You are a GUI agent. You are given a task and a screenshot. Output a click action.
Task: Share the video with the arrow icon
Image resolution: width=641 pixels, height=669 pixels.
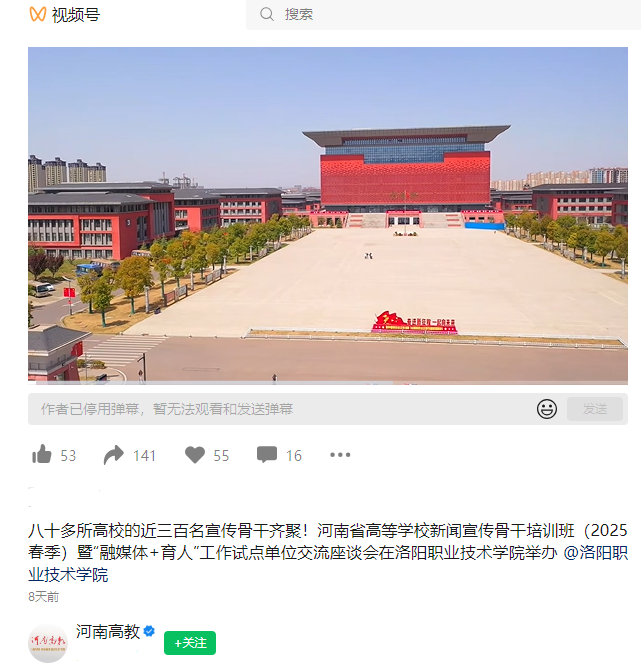[114, 455]
